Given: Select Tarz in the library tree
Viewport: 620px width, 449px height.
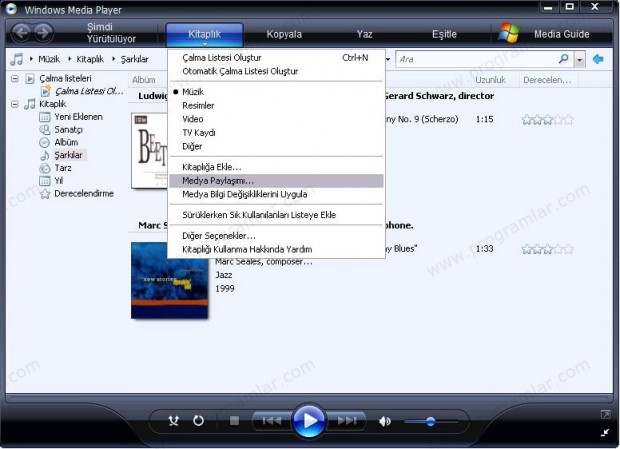Looking at the screenshot, I should coord(62,168).
